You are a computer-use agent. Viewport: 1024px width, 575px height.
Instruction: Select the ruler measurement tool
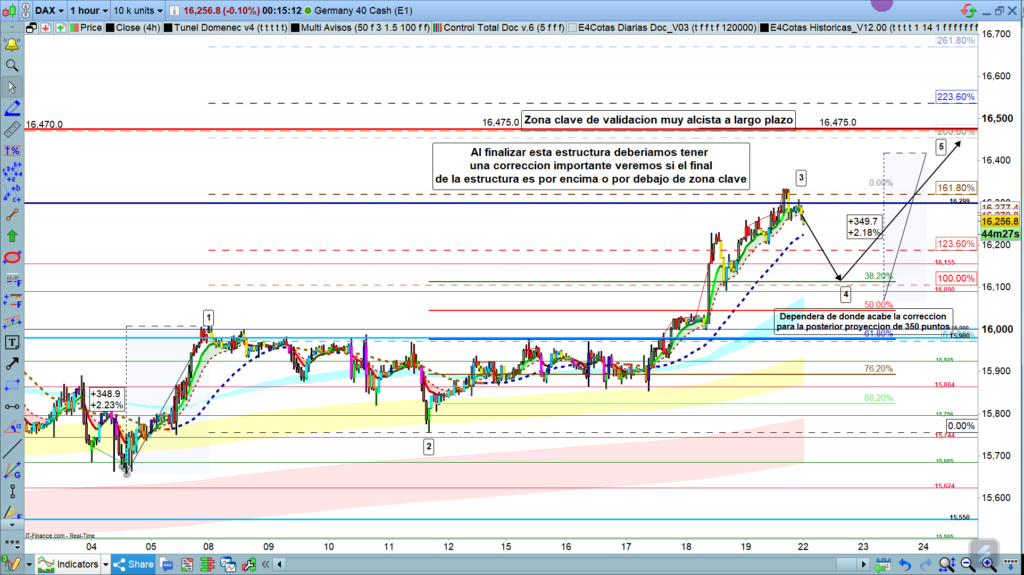click(12, 128)
